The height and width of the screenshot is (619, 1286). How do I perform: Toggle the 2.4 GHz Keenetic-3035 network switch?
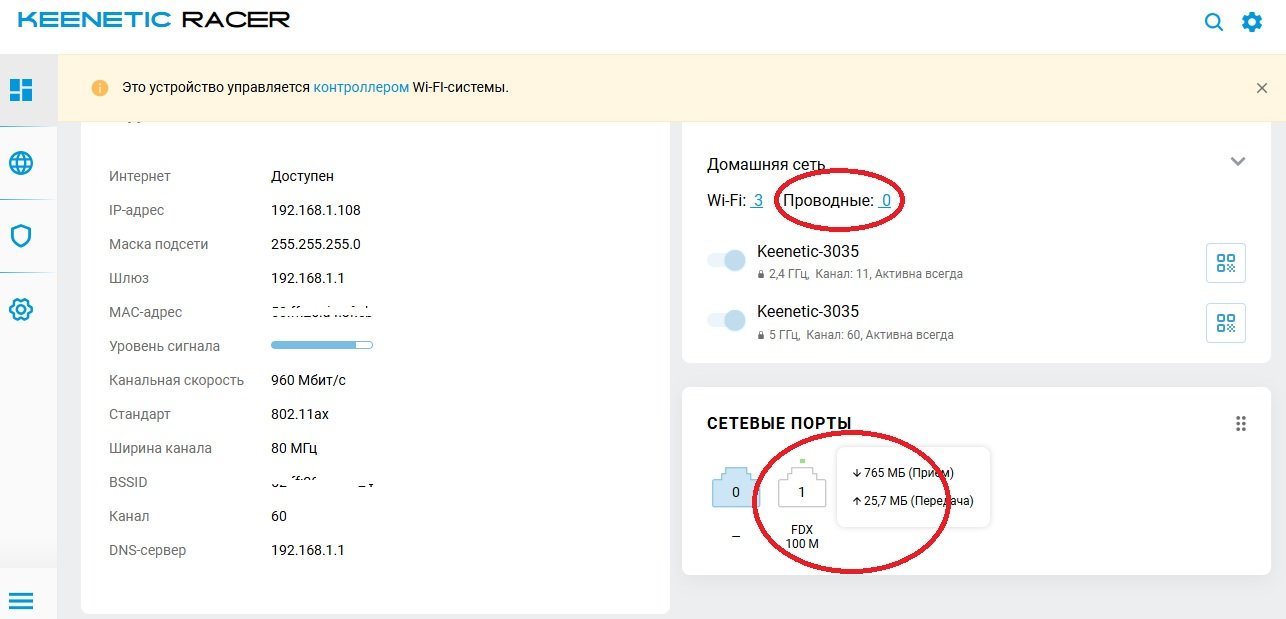727,260
